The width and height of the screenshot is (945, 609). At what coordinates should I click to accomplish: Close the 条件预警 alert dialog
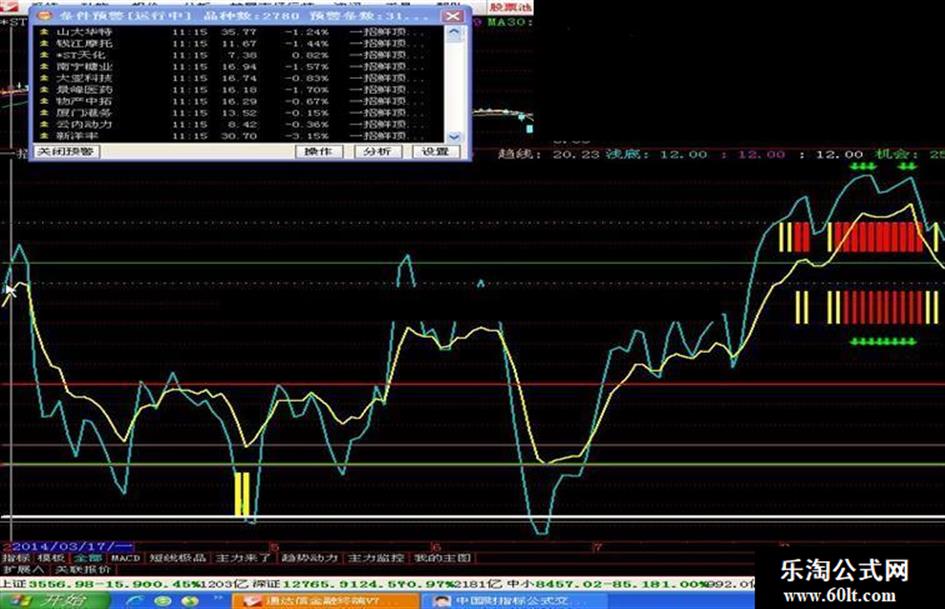(452, 16)
